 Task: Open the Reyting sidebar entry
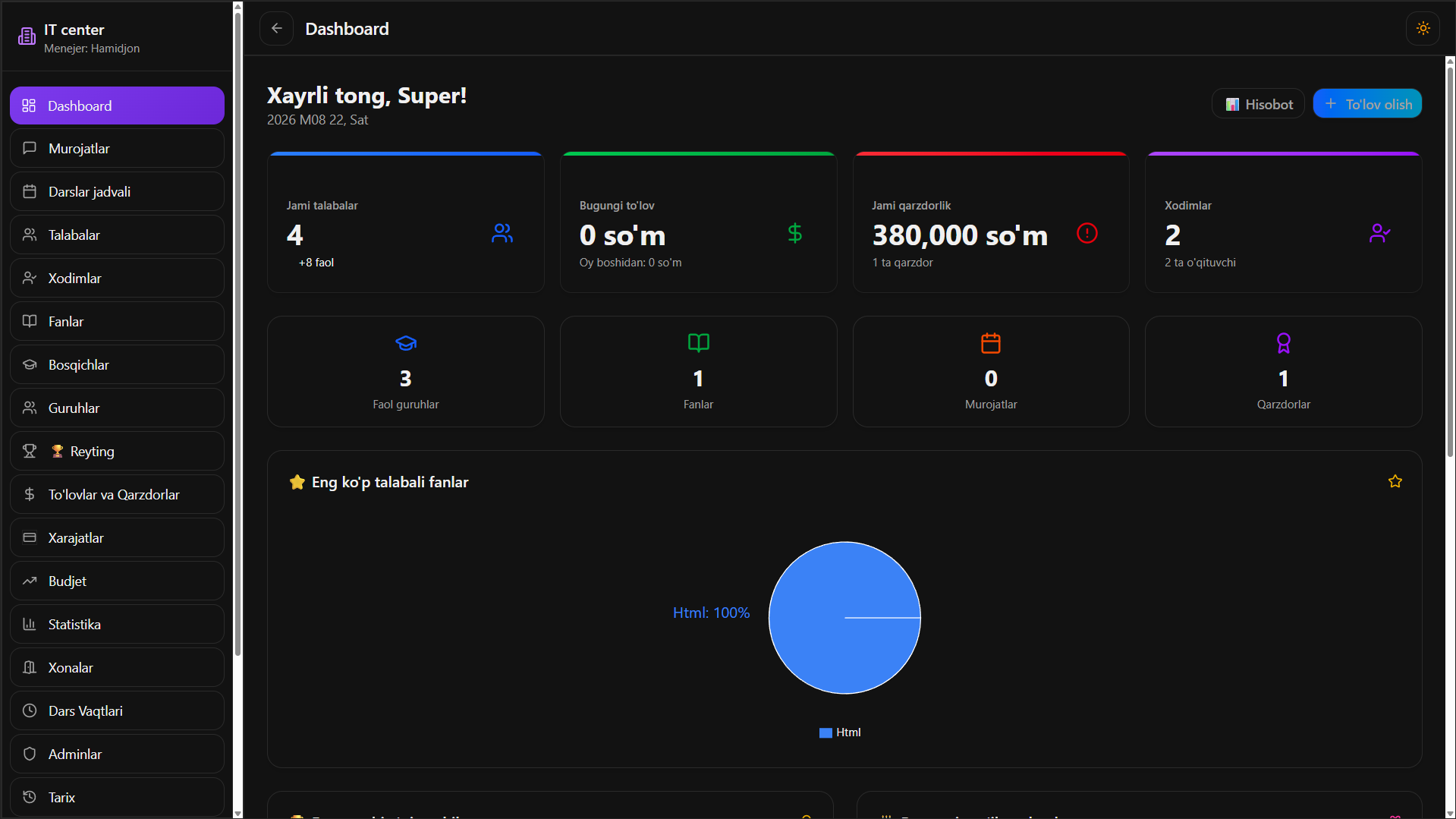point(117,452)
